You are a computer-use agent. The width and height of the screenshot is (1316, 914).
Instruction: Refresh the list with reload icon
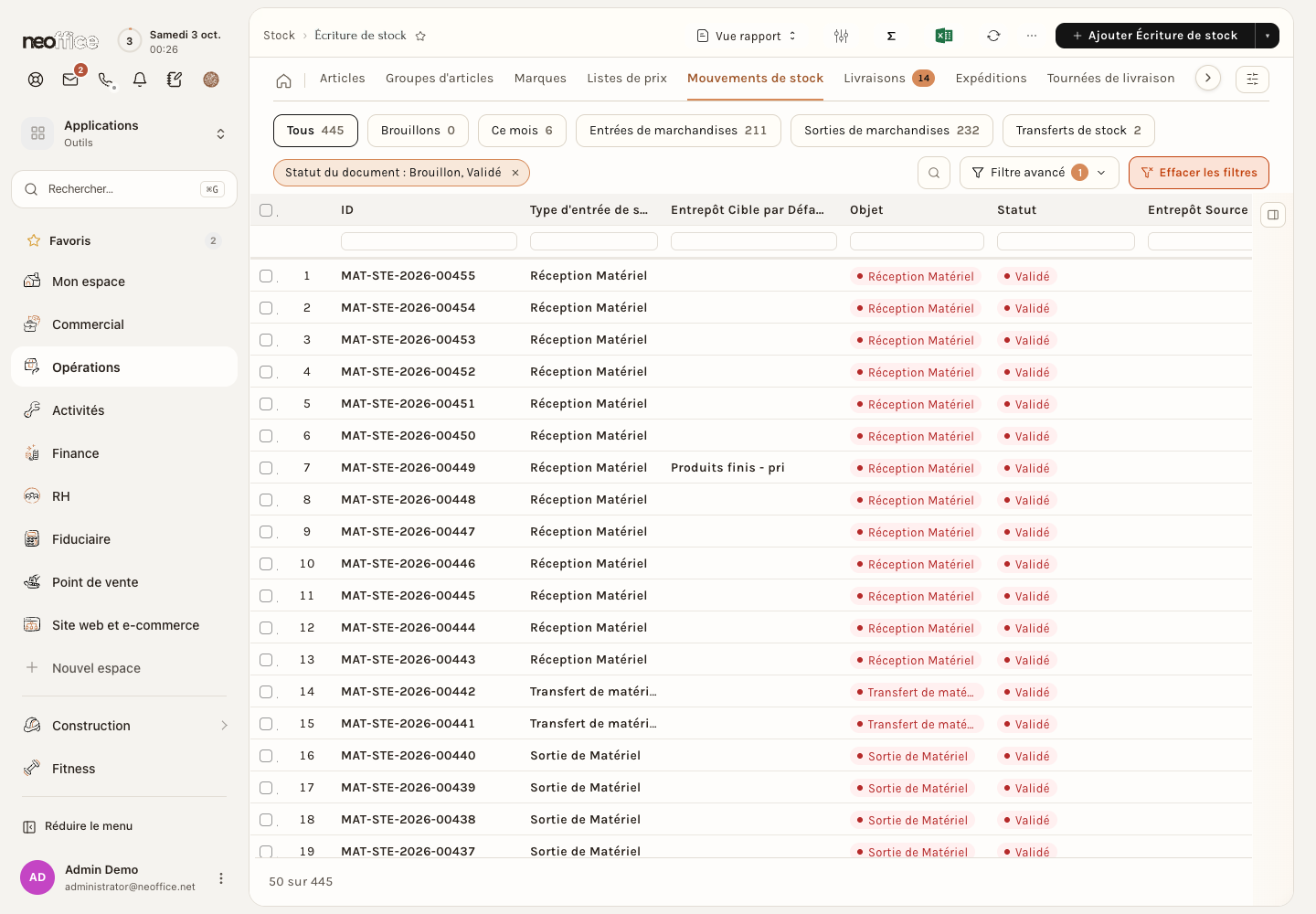(x=993, y=36)
